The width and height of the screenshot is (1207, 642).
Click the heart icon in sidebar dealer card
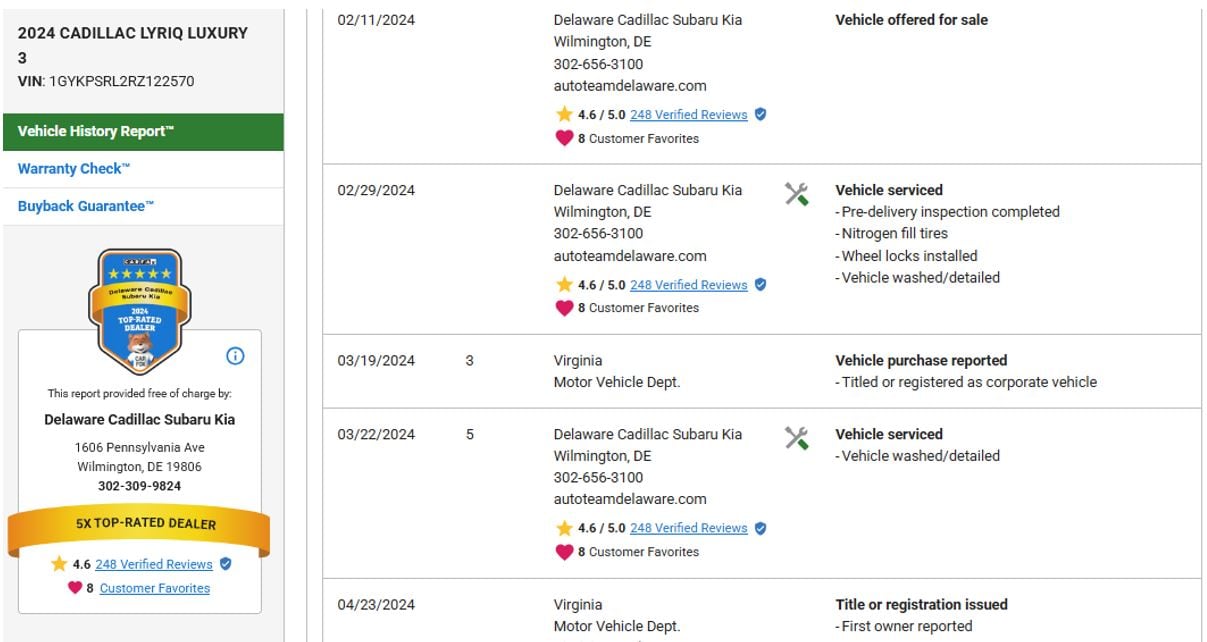point(75,588)
